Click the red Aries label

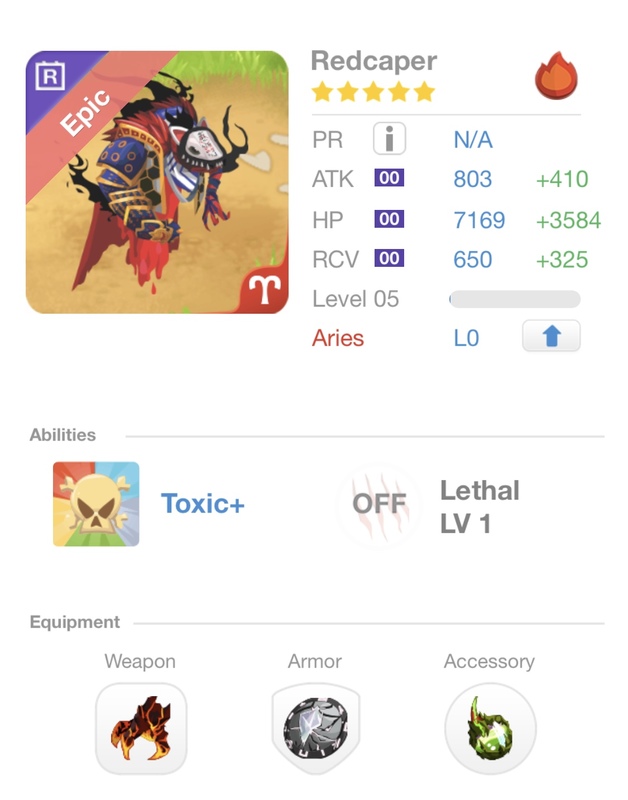(x=338, y=338)
